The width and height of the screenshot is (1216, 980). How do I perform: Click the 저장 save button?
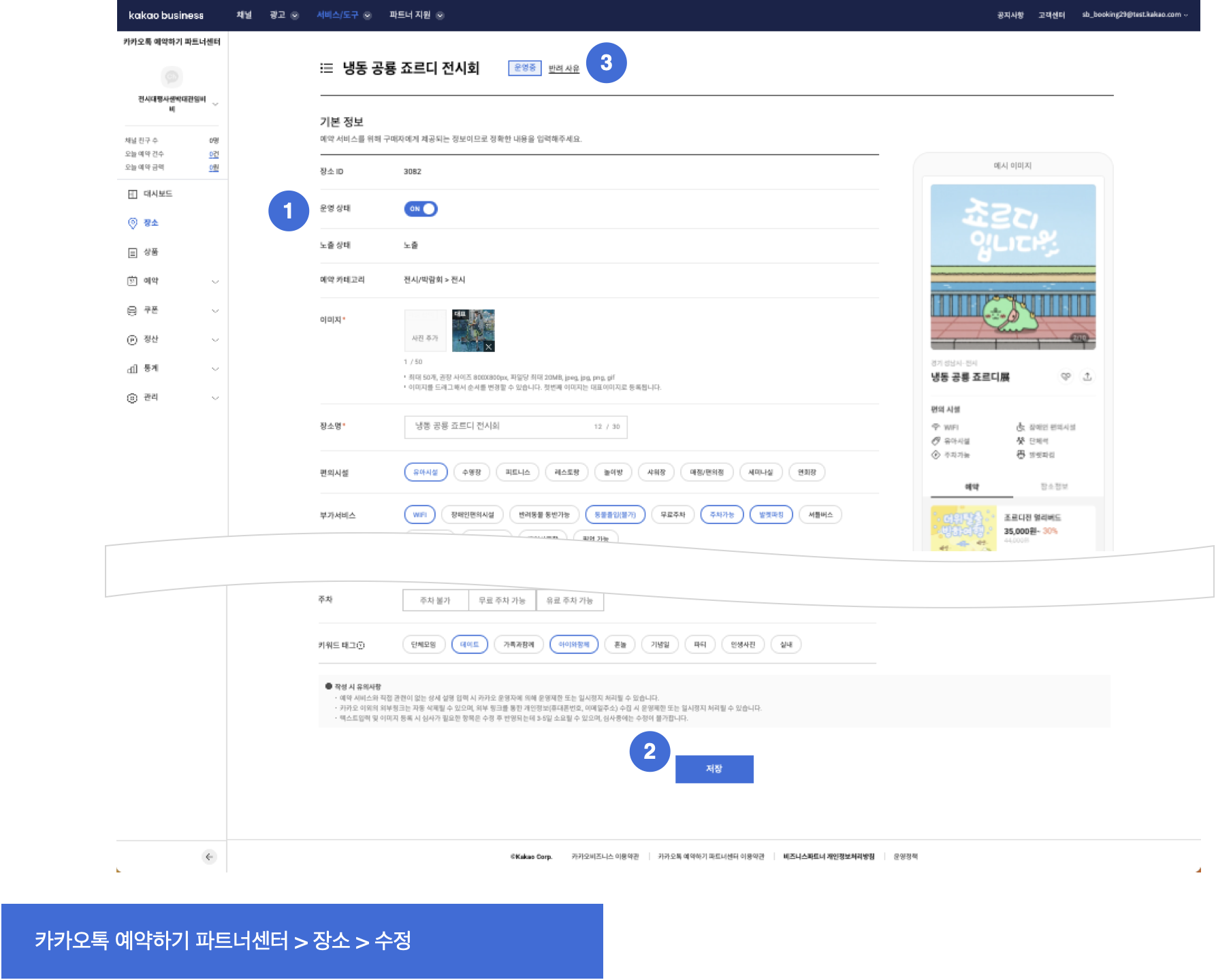pyautogui.click(x=714, y=769)
